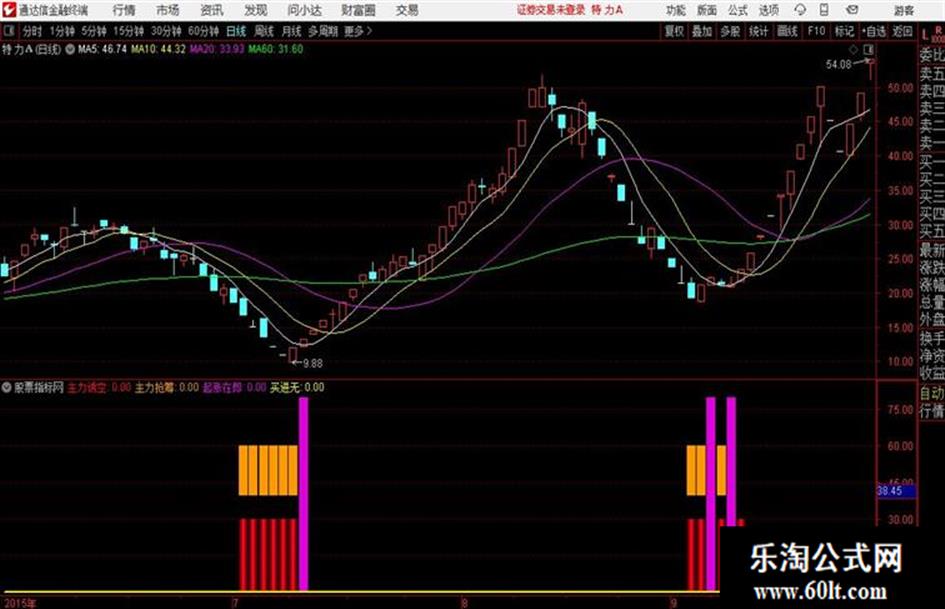Click the MA60 value label
The image size is (945, 609).
(275, 49)
